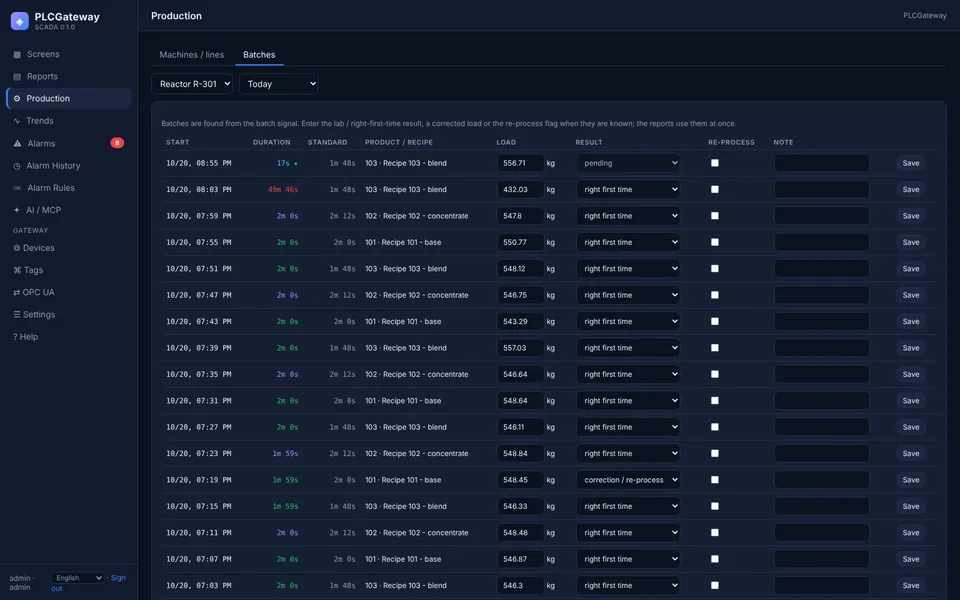
Task: Click the Alarm Rules list icon
Action: pyautogui.click(x=17, y=188)
